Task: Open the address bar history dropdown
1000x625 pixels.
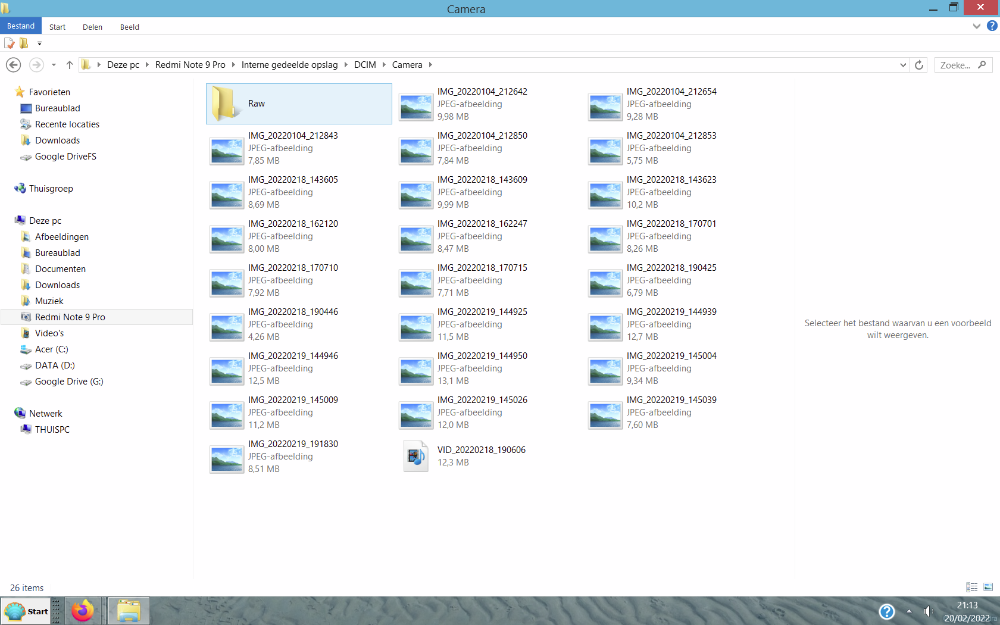Action: coord(904,64)
